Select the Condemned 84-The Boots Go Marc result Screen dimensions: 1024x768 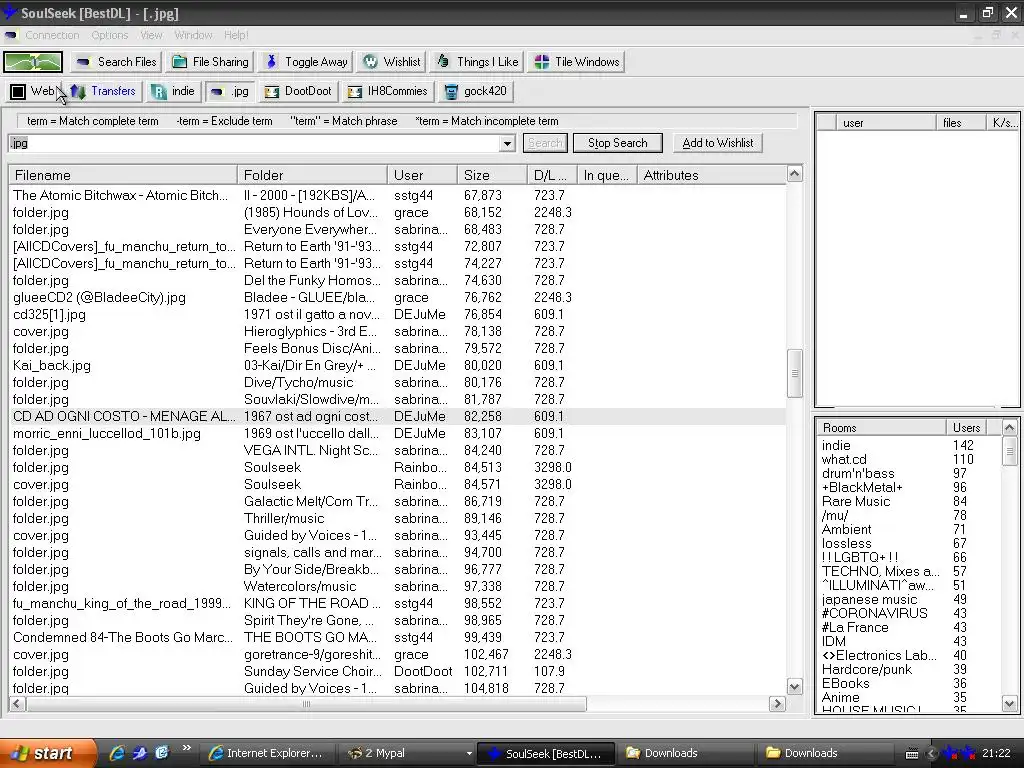point(398,637)
